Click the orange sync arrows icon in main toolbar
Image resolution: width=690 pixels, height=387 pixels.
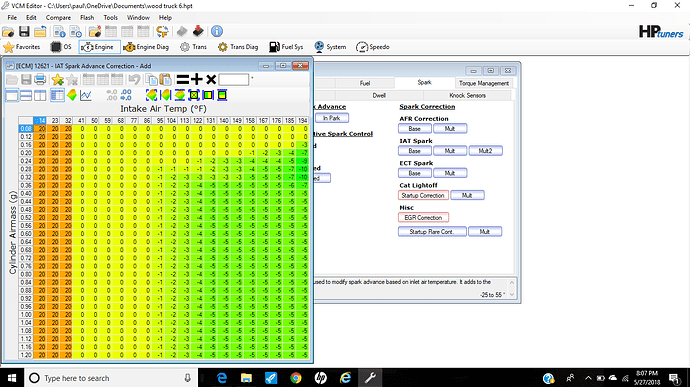(x=162, y=32)
